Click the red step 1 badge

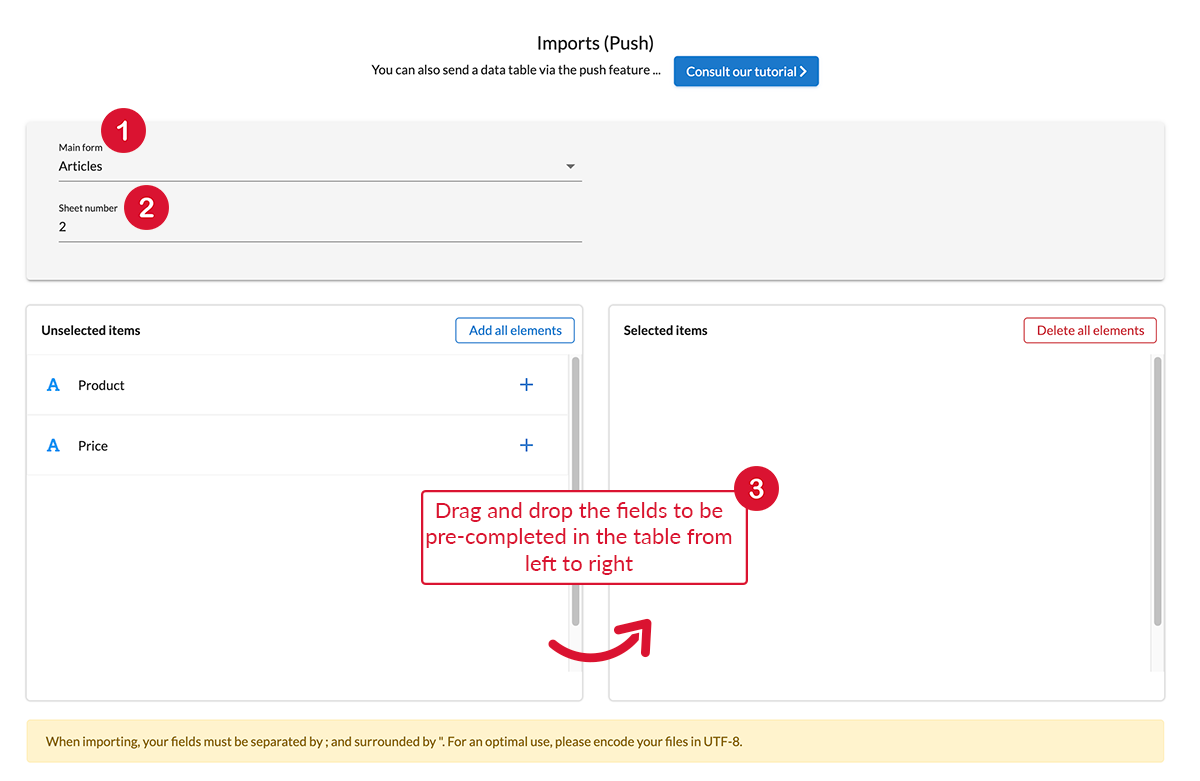coord(123,131)
